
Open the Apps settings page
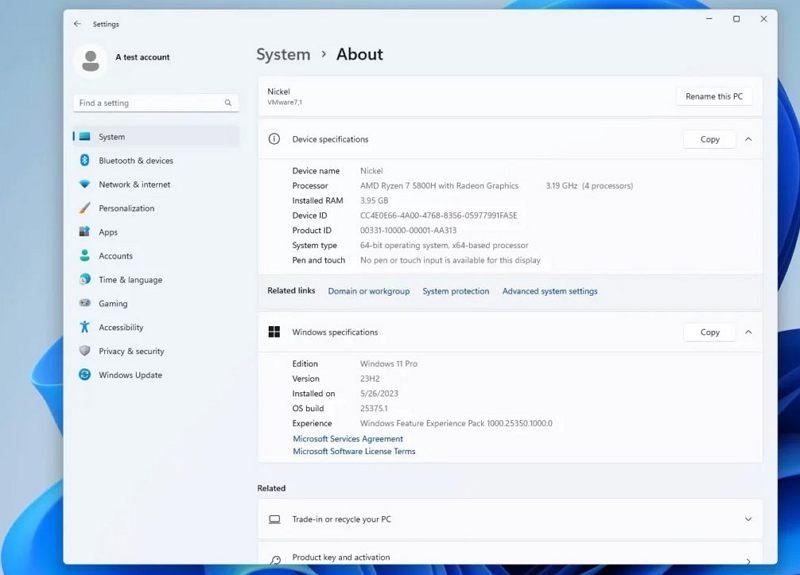(x=156, y=232)
